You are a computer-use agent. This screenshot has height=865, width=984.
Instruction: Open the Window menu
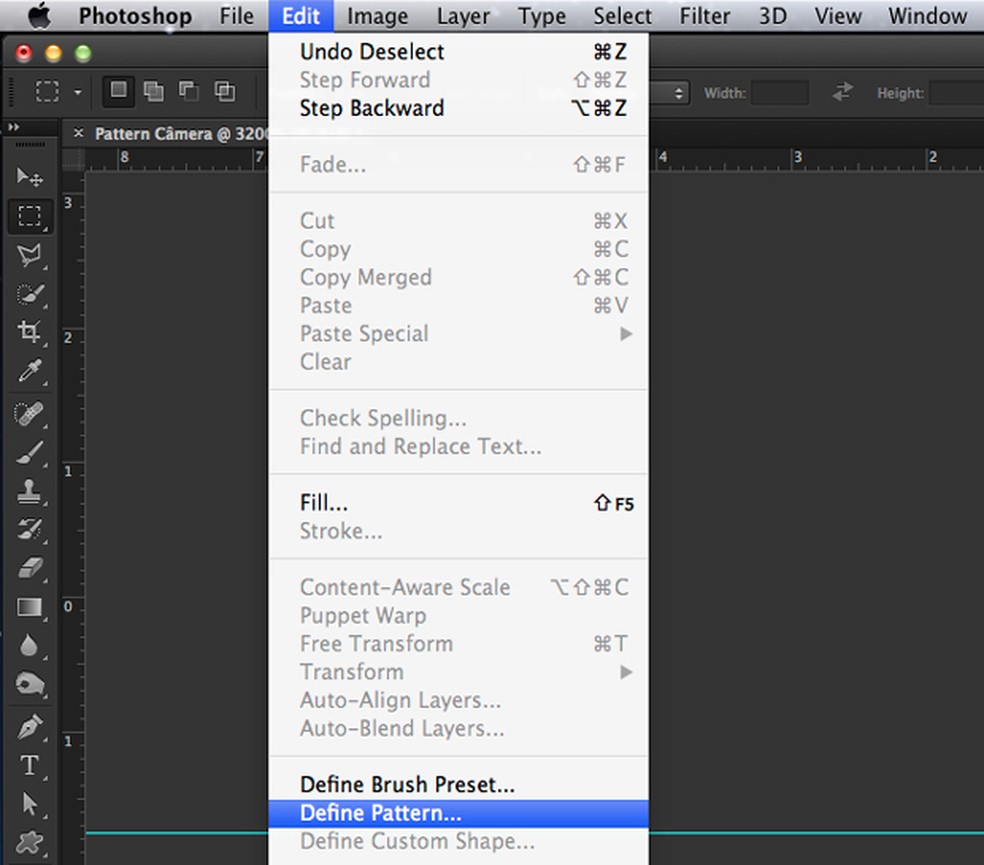point(928,16)
